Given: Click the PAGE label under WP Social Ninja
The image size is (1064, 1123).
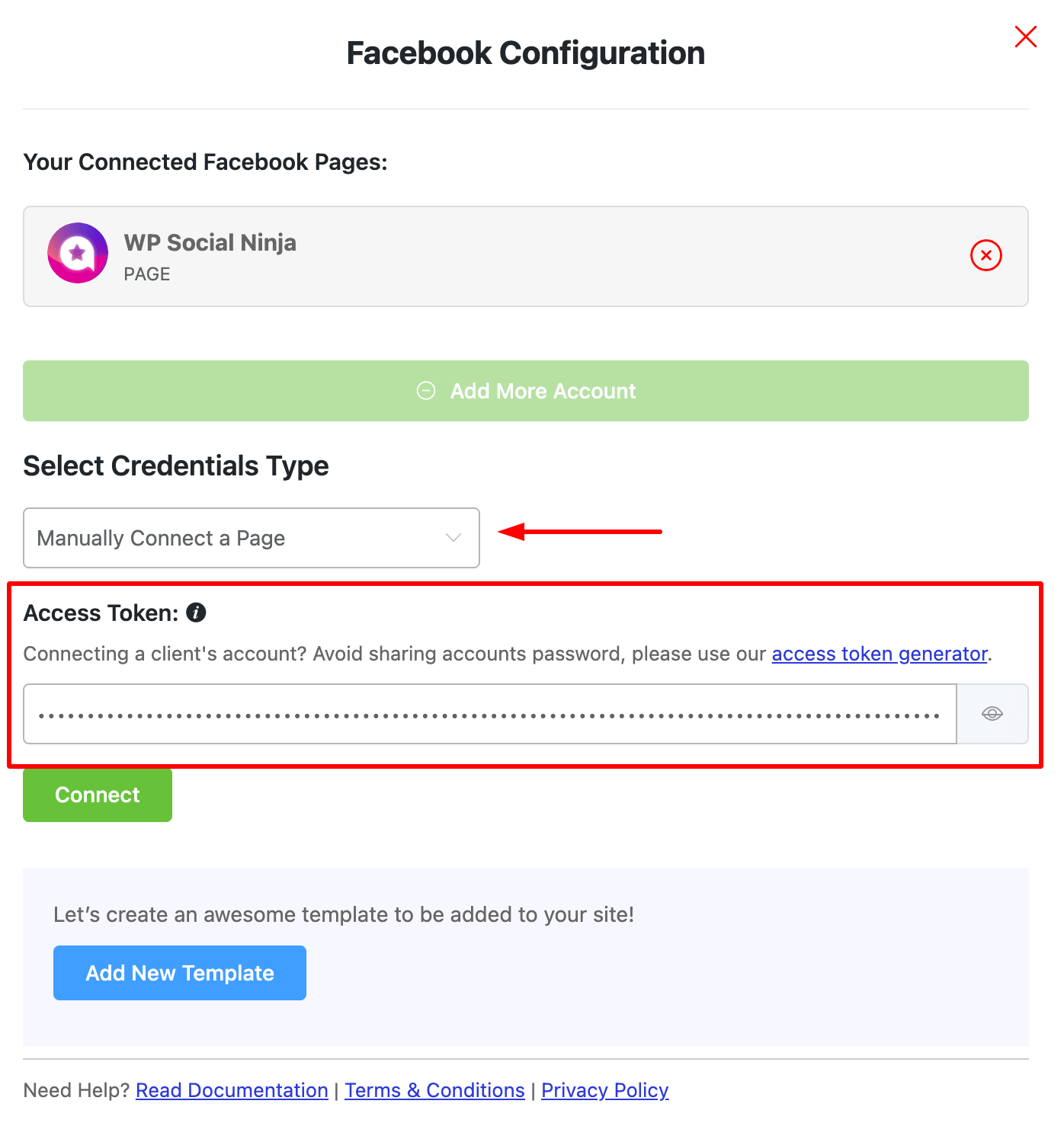Looking at the screenshot, I should (x=147, y=274).
